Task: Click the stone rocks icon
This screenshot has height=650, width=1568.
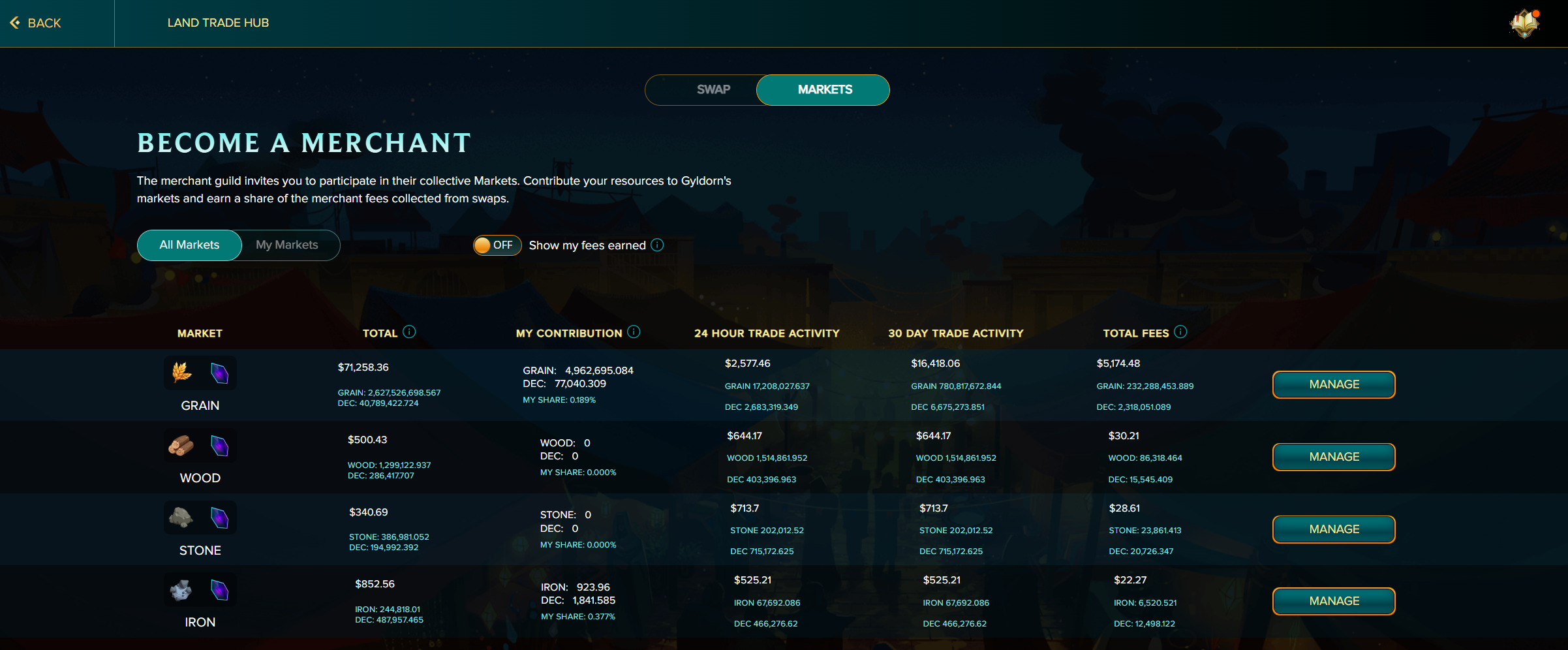Action: 181,518
